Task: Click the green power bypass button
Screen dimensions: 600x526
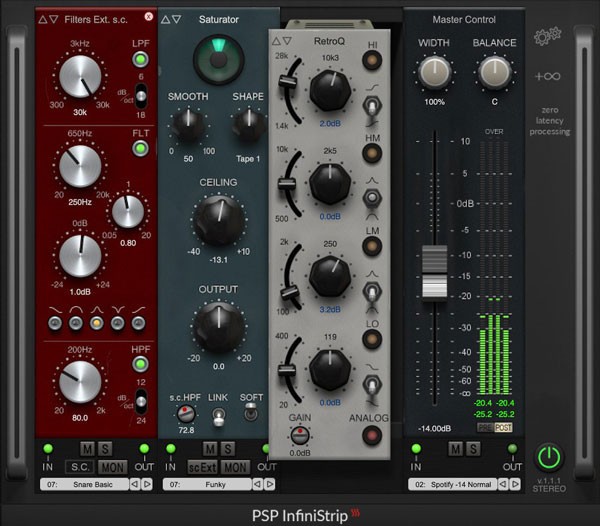Action: [550, 457]
